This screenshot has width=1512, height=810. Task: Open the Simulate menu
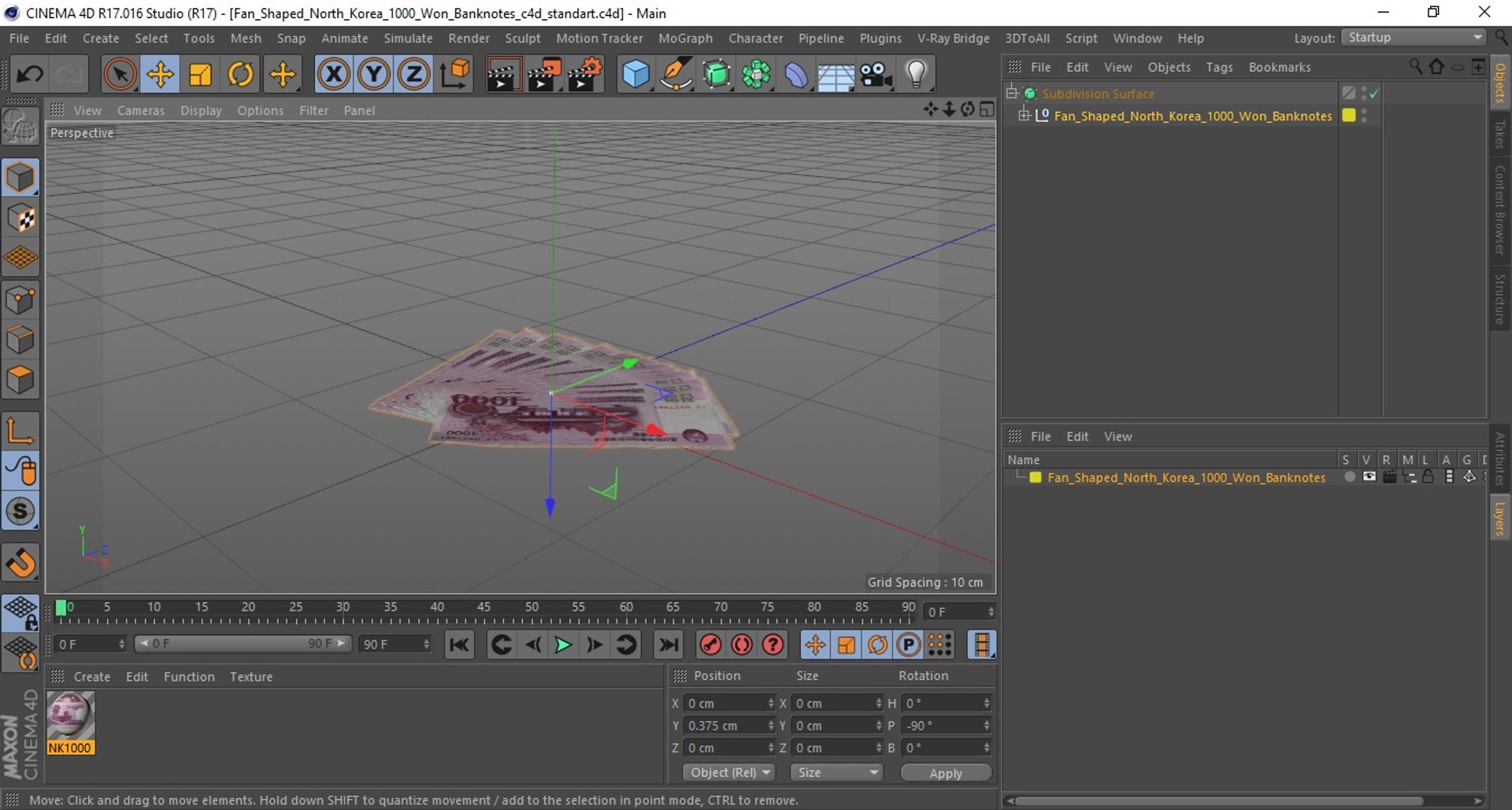(x=408, y=38)
